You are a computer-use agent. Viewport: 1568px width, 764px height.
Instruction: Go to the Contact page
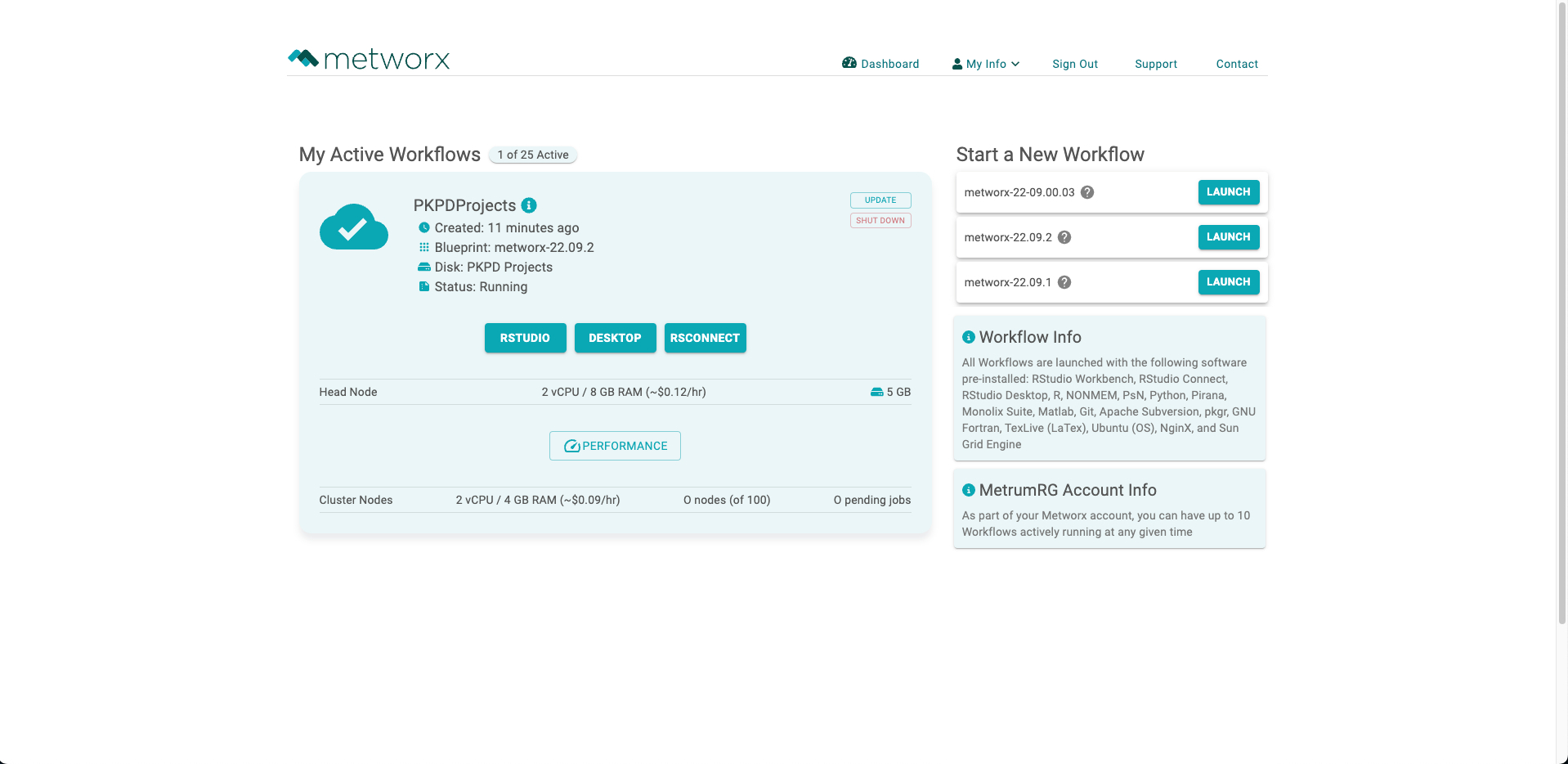pos(1237,64)
